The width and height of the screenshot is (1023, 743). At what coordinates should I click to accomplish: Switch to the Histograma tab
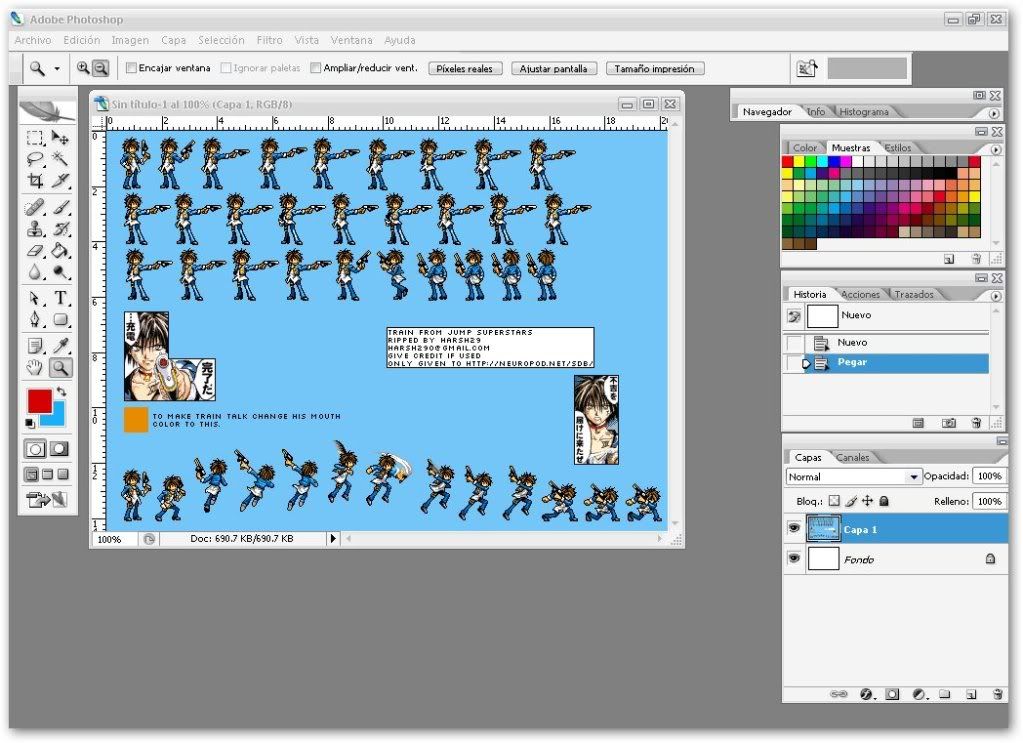pyautogui.click(x=863, y=112)
